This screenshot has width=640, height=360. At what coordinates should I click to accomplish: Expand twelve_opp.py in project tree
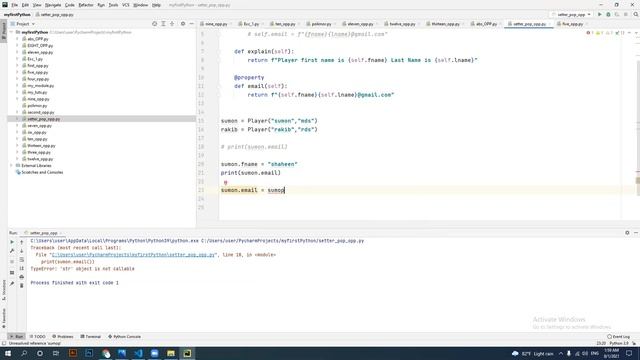pyautogui.click(x=17, y=159)
